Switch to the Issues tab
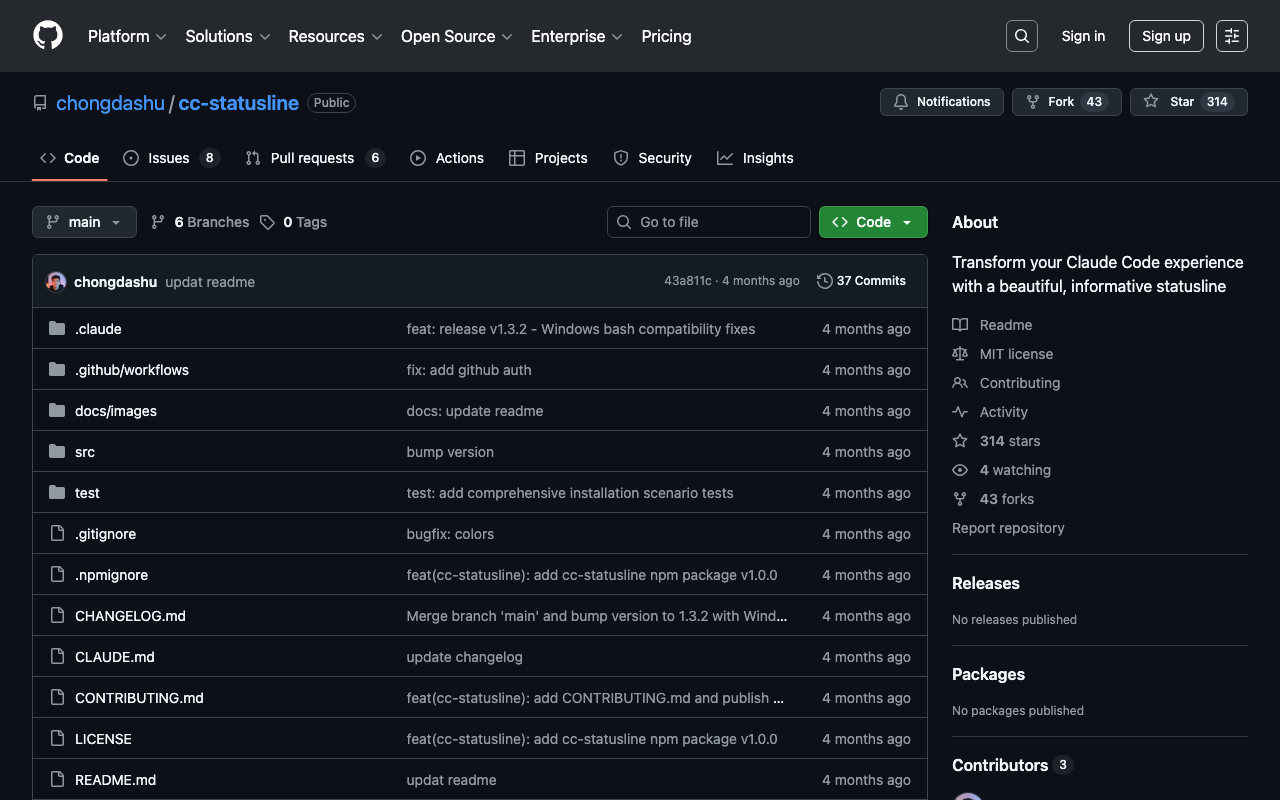This screenshot has height=800, width=1280. coord(170,158)
